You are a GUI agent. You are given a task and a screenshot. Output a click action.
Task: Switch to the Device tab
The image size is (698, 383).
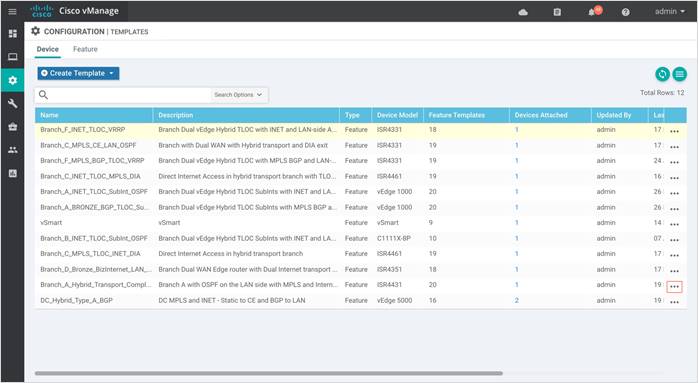[48, 49]
